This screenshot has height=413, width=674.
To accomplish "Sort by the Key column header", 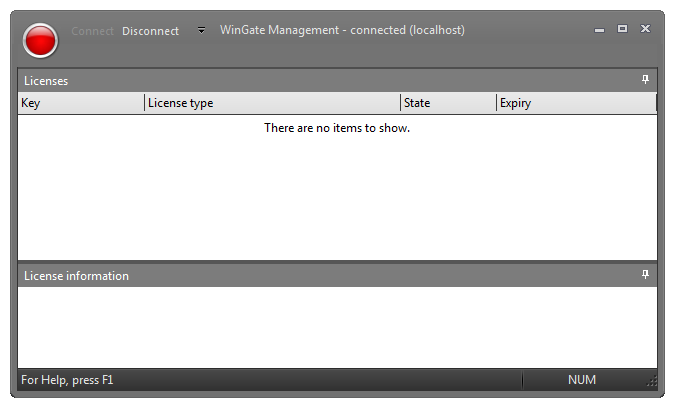I will (x=81, y=103).
